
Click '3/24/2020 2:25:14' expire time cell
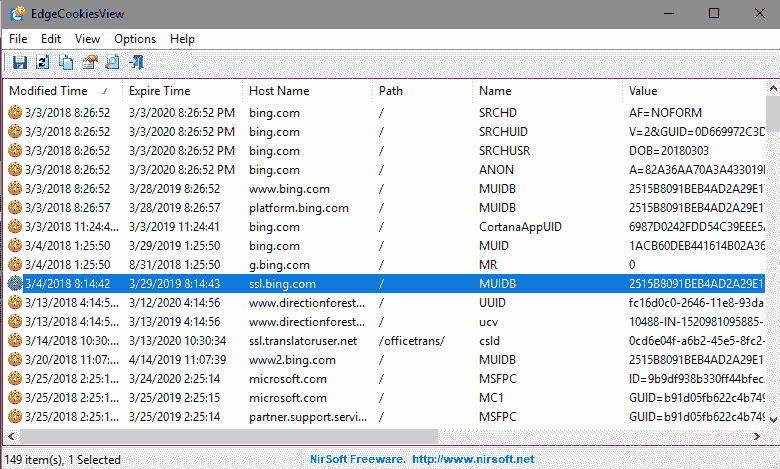point(174,379)
